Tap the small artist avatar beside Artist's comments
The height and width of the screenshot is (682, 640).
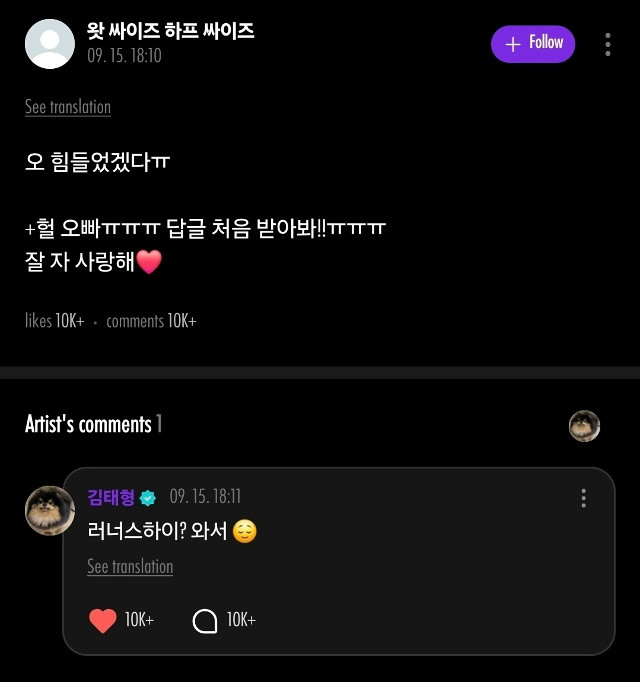584,426
